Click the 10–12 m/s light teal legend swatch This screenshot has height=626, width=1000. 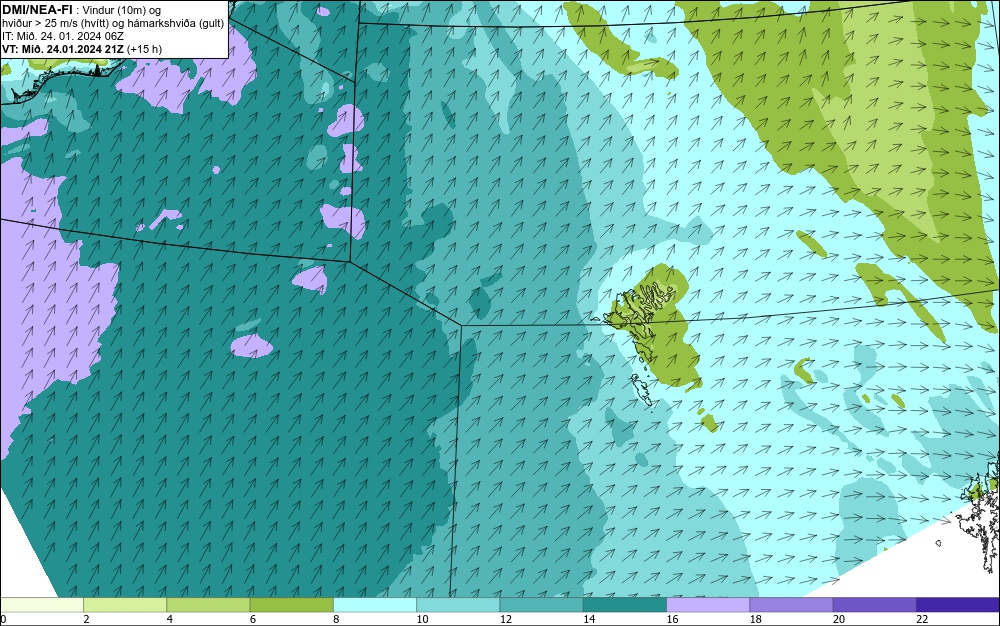click(458, 605)
